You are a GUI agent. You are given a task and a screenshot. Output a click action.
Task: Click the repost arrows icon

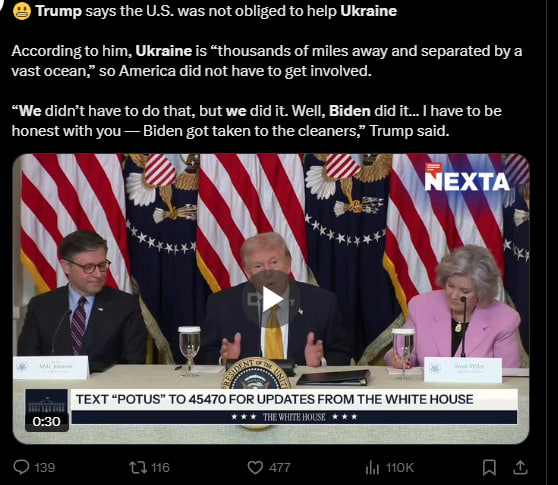click(x=138, y=467)
